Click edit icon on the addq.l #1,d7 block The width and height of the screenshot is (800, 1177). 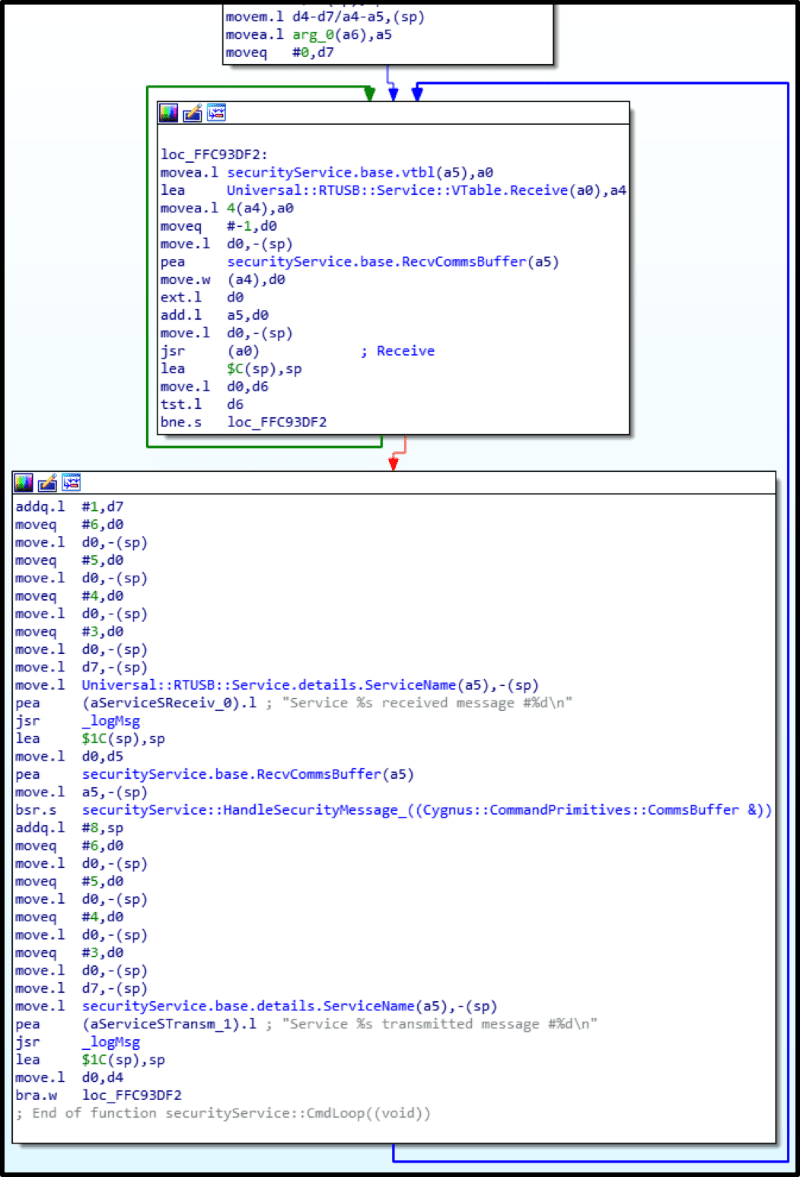tap(47, 483)
